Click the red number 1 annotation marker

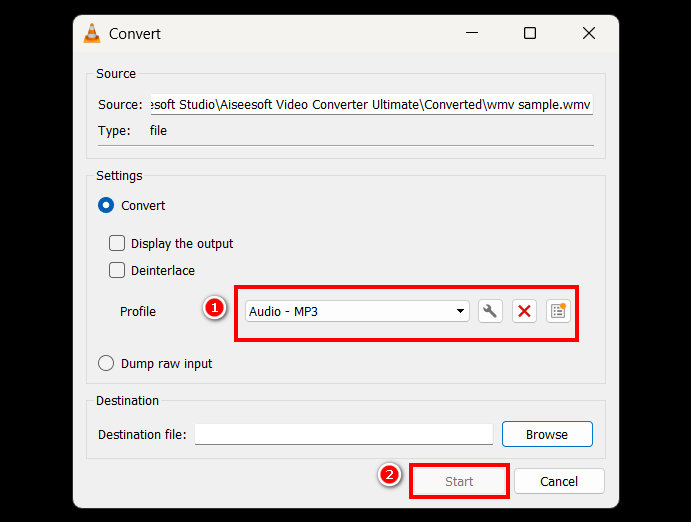[213, 308]
